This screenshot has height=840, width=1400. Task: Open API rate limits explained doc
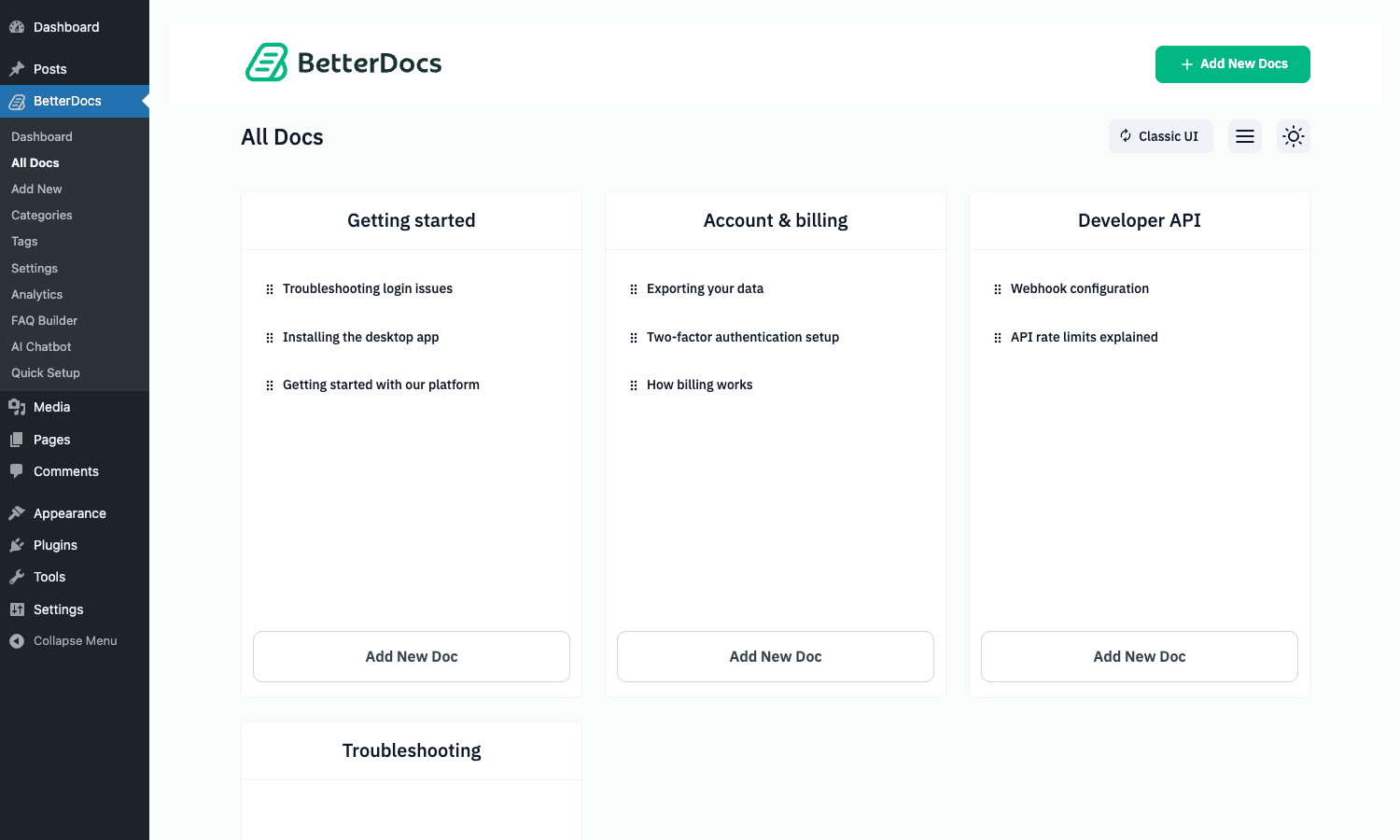point(1085,337)
